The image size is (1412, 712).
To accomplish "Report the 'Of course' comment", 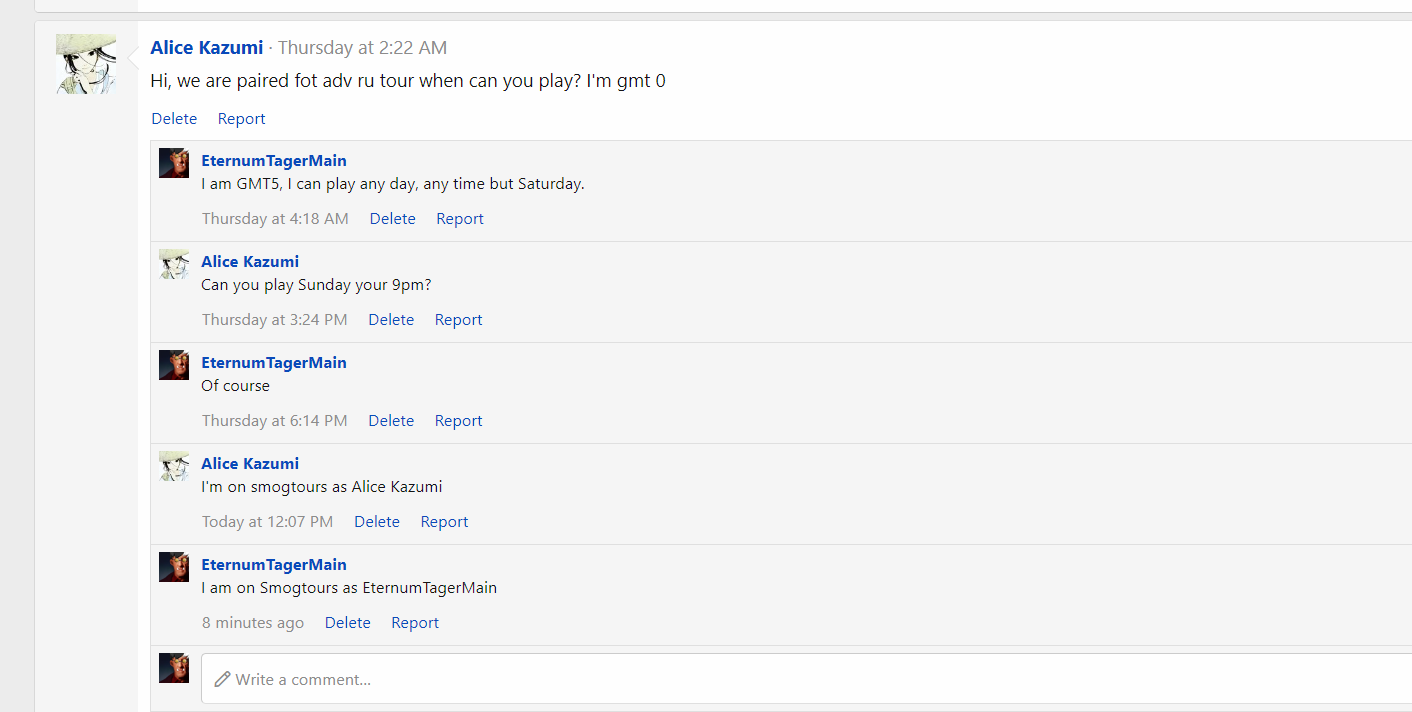I will pos(458,420).
